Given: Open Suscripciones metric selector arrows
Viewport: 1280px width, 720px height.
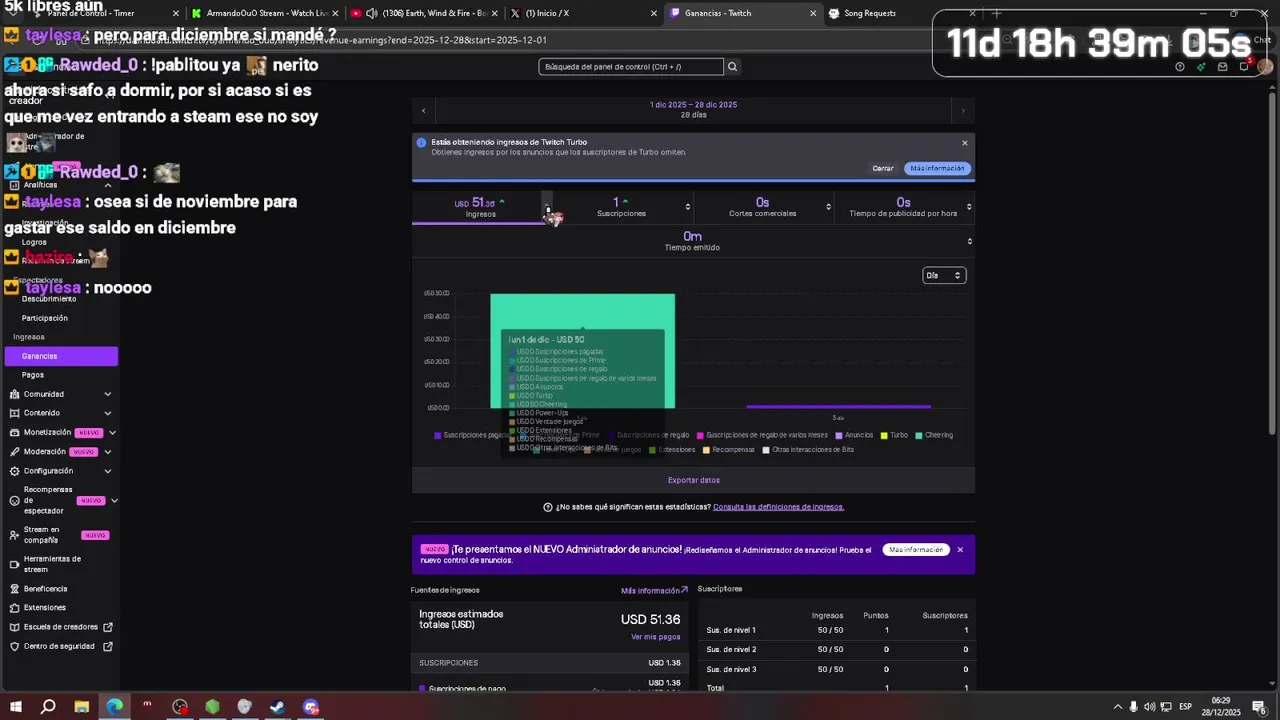Looking at the screenshot, I should [687, 207].
